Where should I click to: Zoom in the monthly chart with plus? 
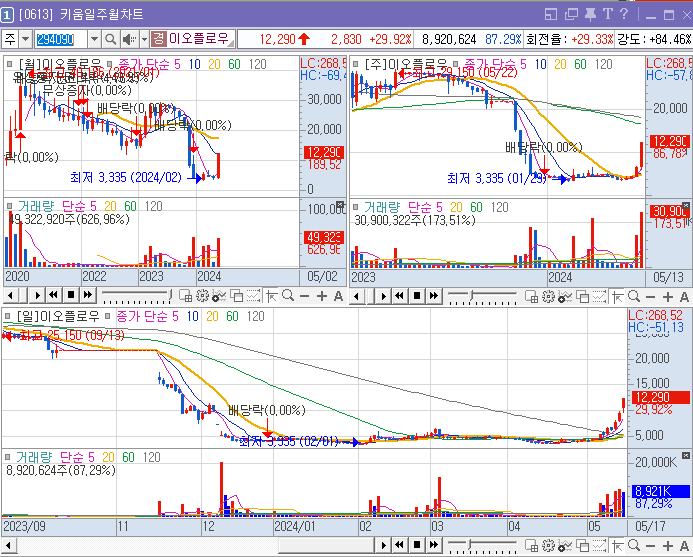click(322, 296)
